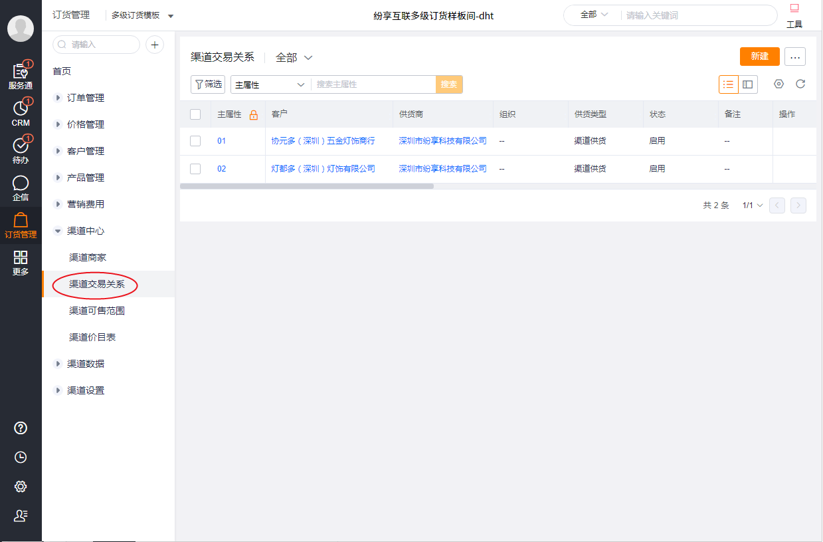Tick the checkbox for row 02
This screenshot has width=823, height=542.
click(196, 169)
